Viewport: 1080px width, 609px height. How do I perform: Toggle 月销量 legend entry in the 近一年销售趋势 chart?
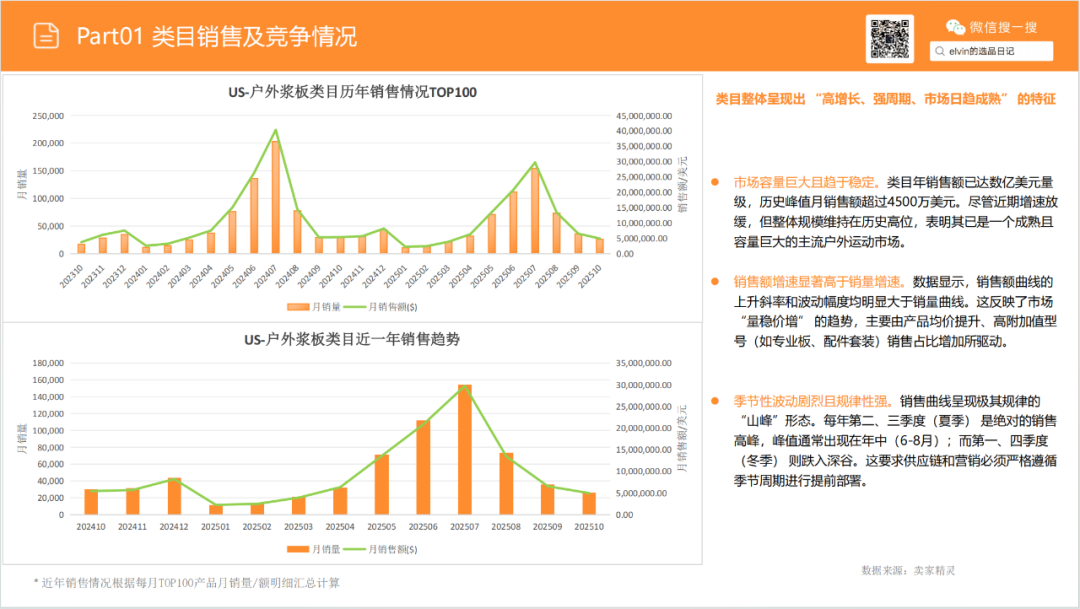pos(314,549)
